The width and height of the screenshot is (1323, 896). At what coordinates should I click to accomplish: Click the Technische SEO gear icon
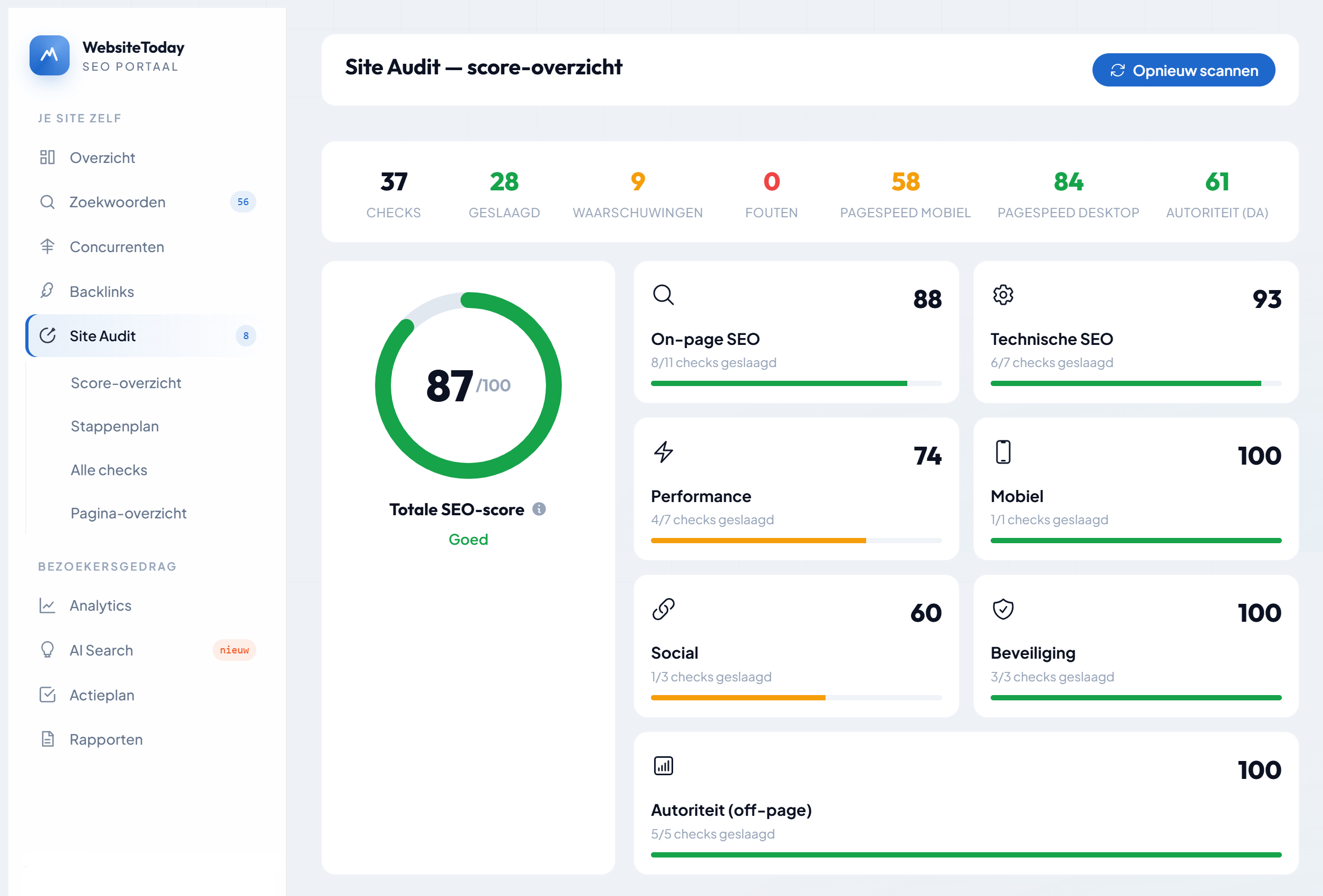1003,295
